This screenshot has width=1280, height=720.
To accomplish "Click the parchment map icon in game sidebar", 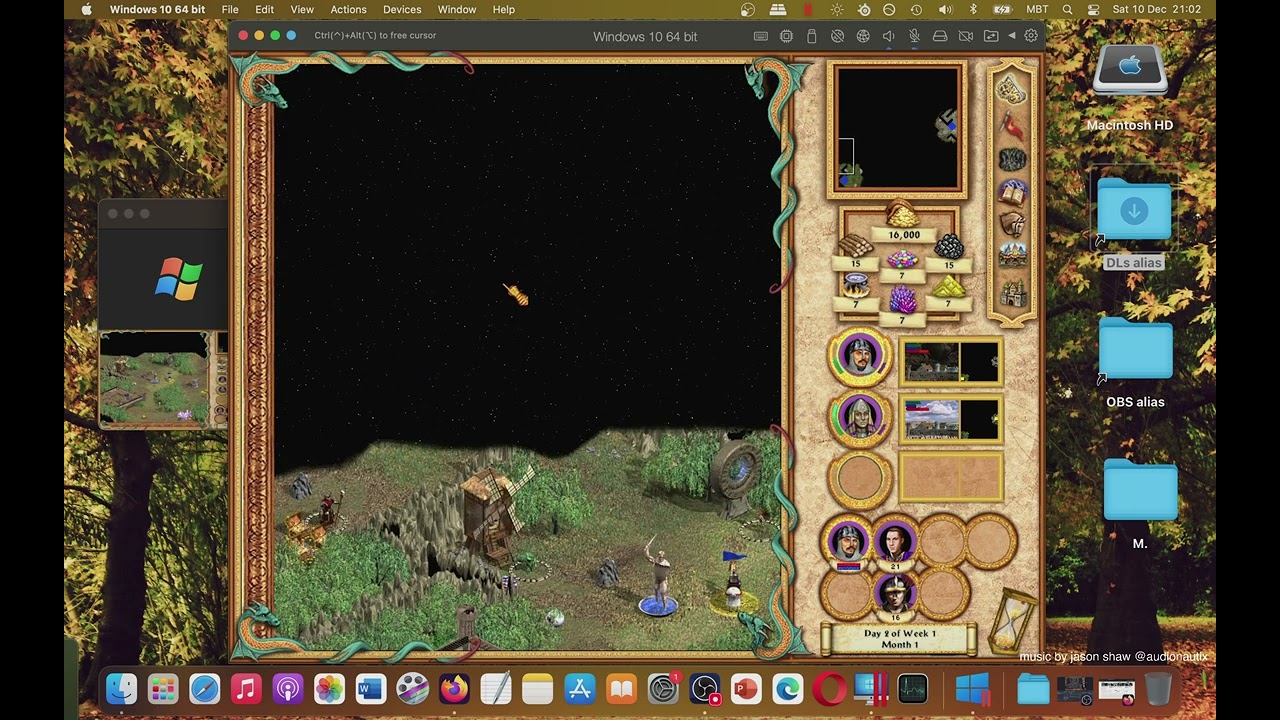I will [1011, 90].
